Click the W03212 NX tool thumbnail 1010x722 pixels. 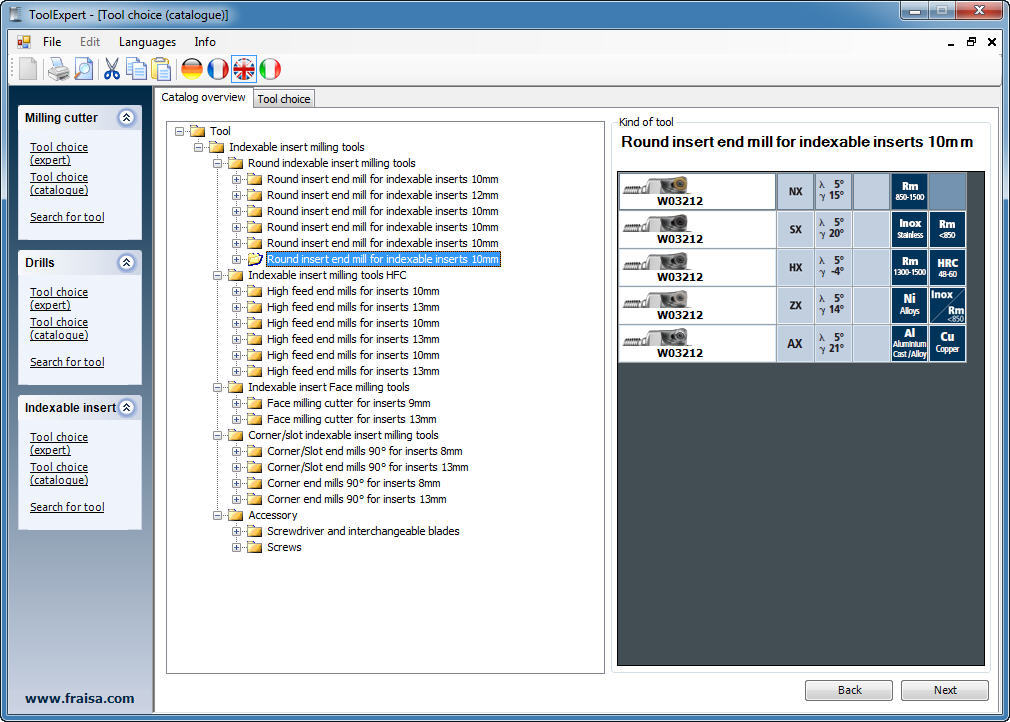click(x=697, y=190)
